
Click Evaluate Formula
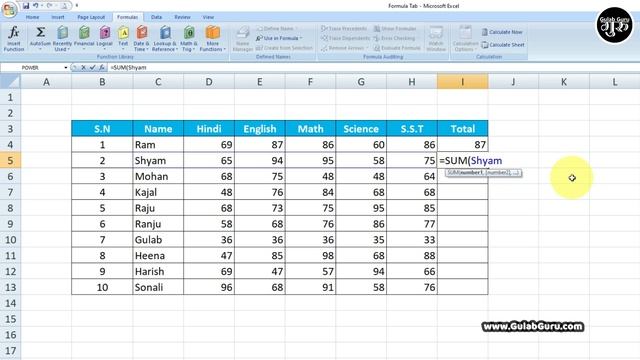[x=397, y=48]
